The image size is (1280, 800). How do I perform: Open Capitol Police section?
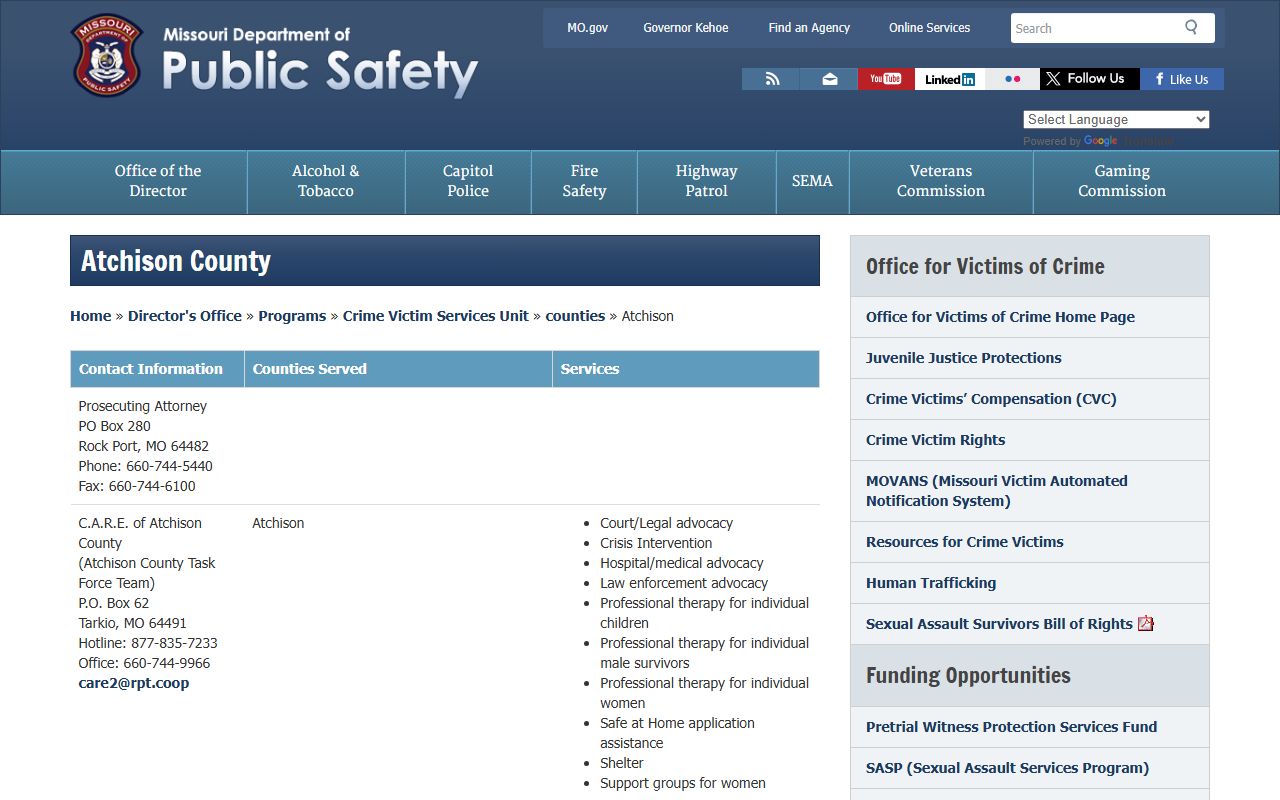coord(468,181)
